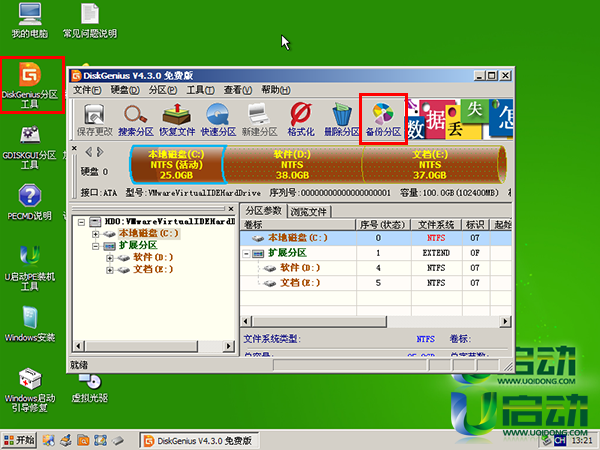Open the 分区(P) menu
600x450 pixels.
(x=163, y=90)
